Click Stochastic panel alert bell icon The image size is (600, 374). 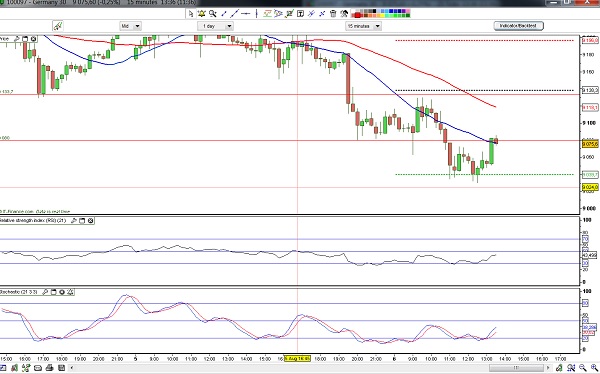[70, 292]
